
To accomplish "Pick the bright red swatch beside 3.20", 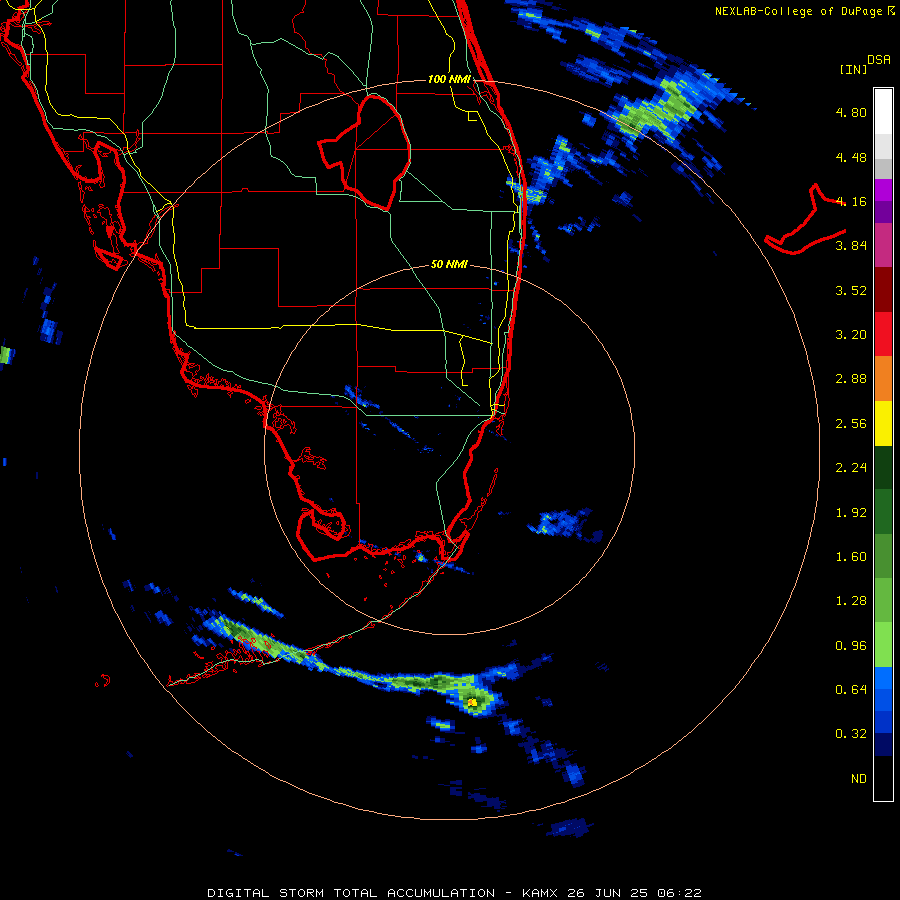I will [883, 334].
